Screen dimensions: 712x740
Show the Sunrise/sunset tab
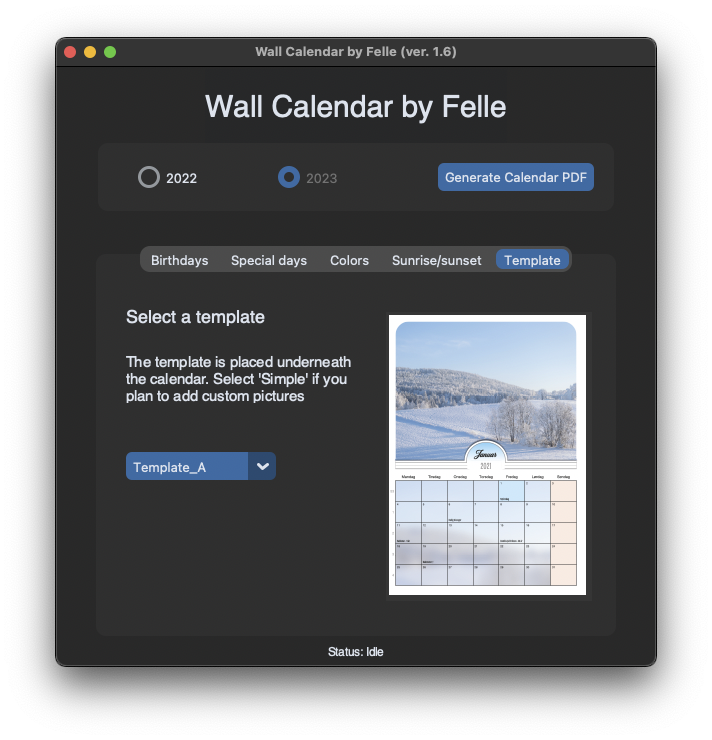click(x=437, y=260)
